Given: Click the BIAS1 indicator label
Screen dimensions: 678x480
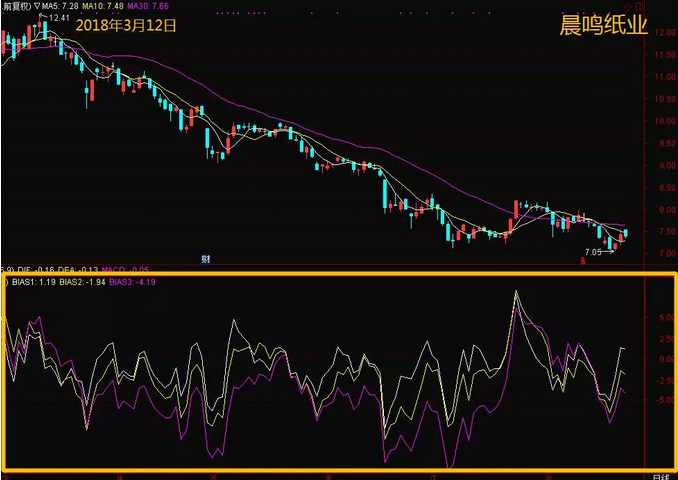Looking at the screenshot, I should point(33,283).
